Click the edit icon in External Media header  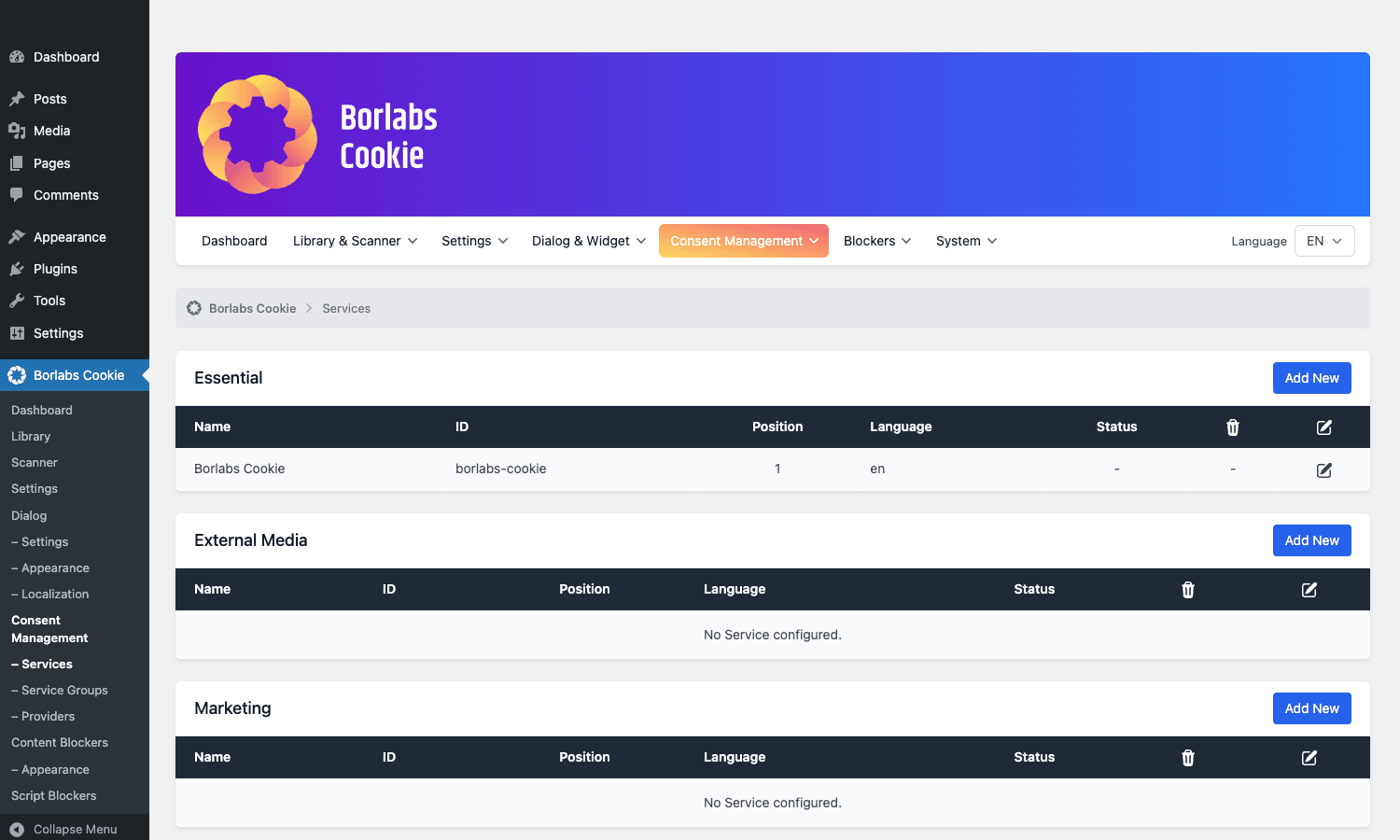[1309, 590]
